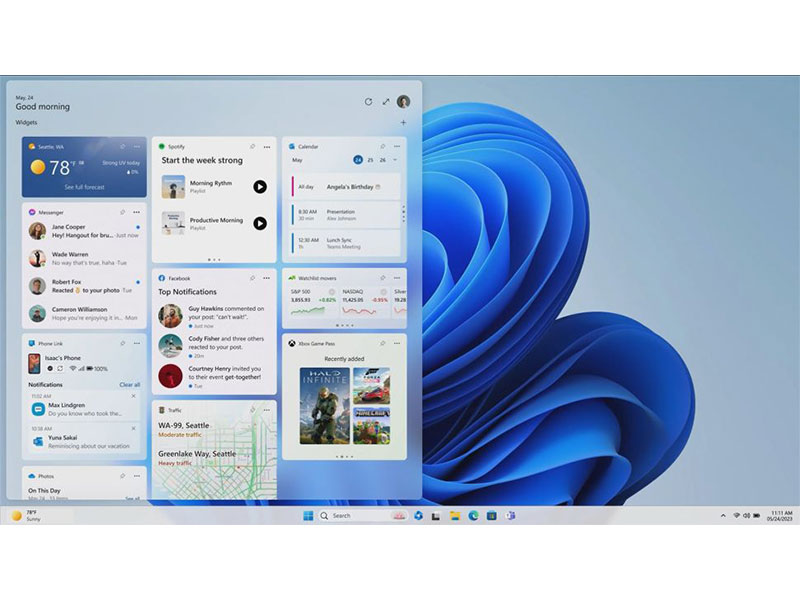The image size is (800, 600).
Task: Open the Windows Start menu
Action: coord(308,515)
